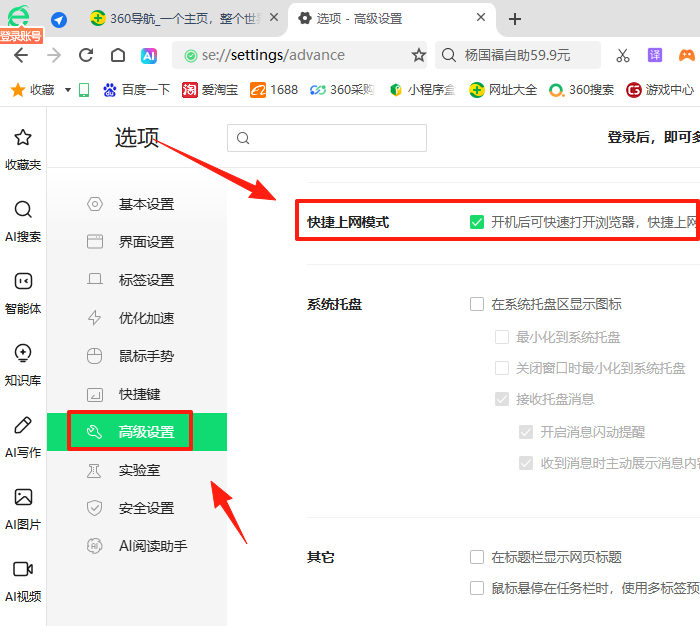Open AI视频 in the left sidebar
700x626 pixels.
[23, 581]
